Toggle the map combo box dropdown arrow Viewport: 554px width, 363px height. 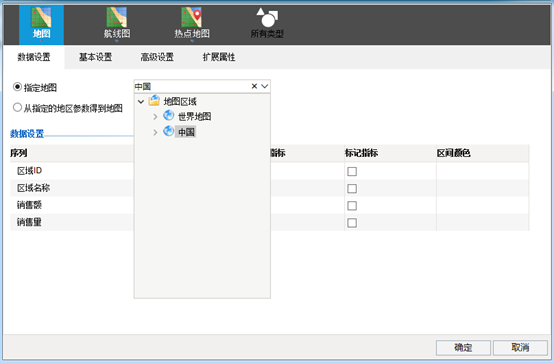pos(265,86)
